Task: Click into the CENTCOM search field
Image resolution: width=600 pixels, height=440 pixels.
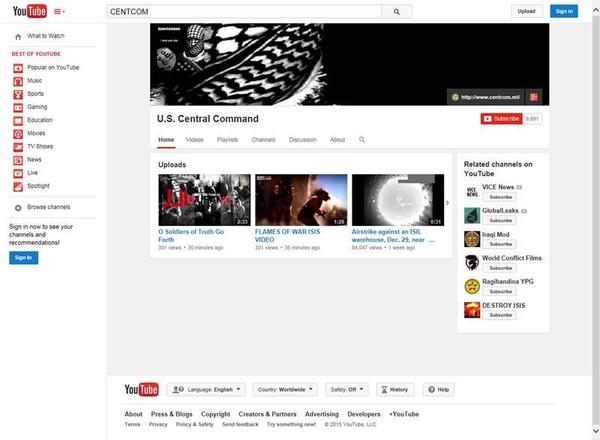Action: click(243, 11)
